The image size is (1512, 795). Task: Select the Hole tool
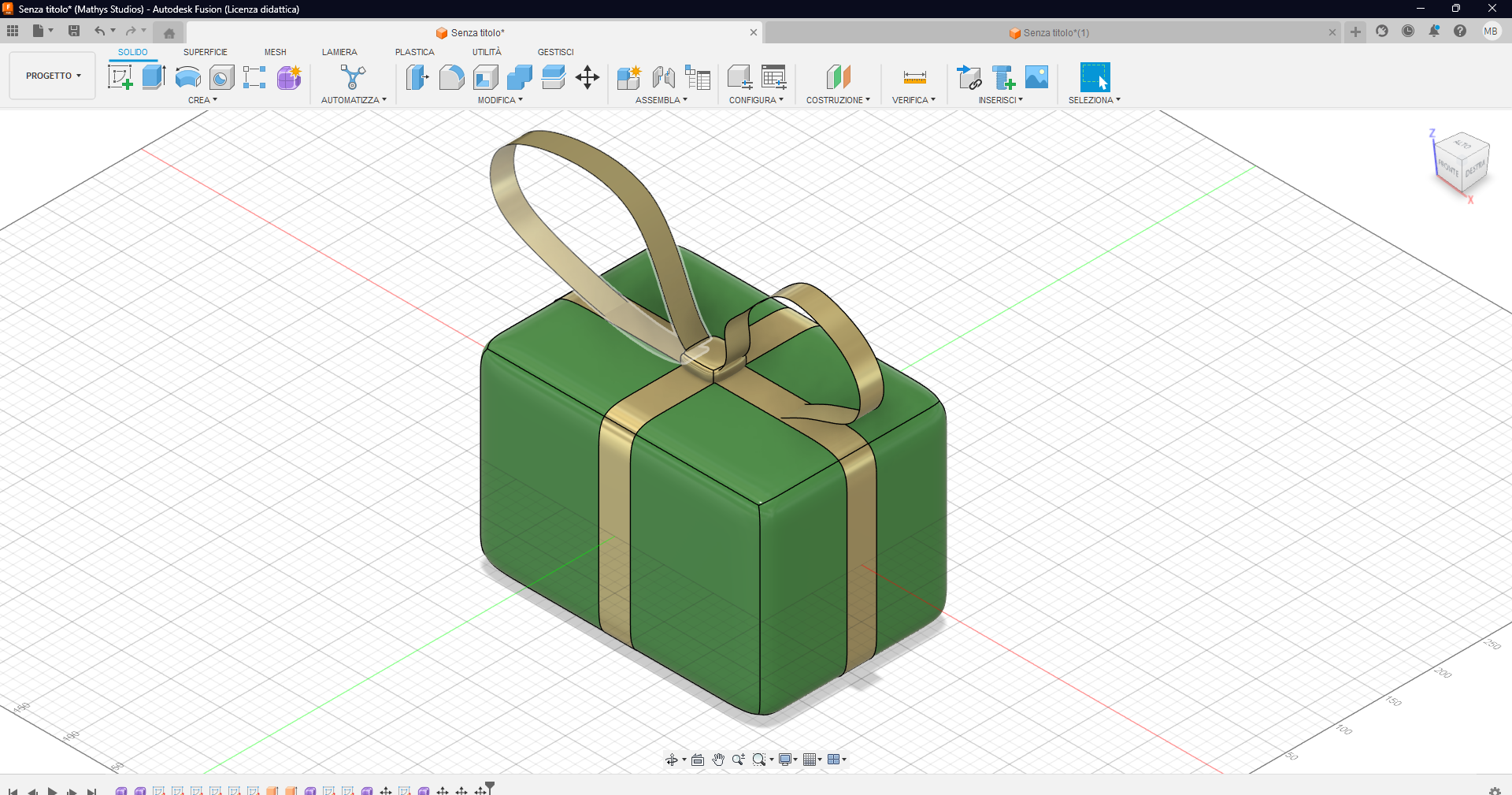[222, 77]
